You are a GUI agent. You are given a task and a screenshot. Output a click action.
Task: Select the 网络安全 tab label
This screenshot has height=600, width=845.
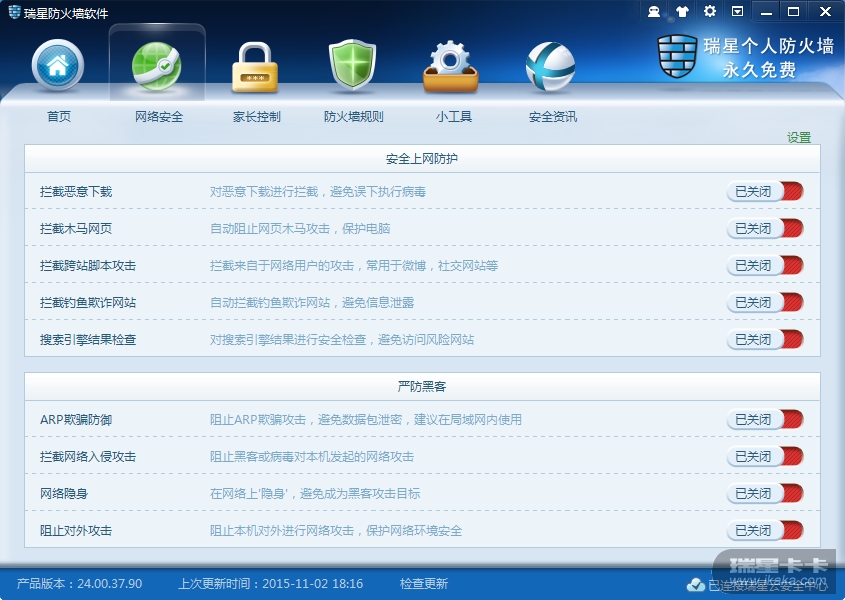pyautogui.click(x=158, y=116)
